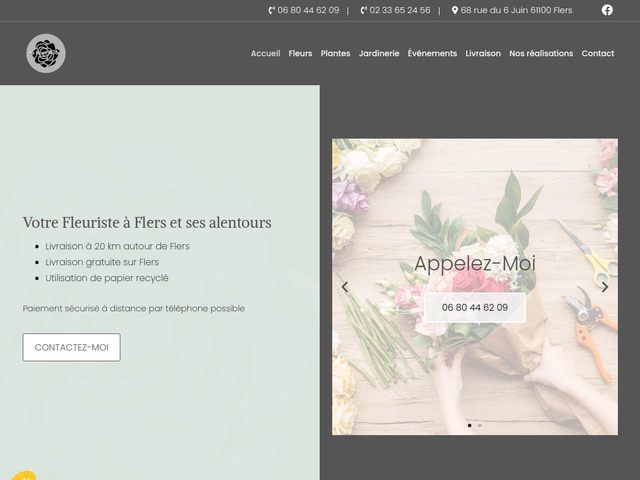
Task: Click the 06 80 44 62 09 call button on slide
Action: (x=475, y=307)
